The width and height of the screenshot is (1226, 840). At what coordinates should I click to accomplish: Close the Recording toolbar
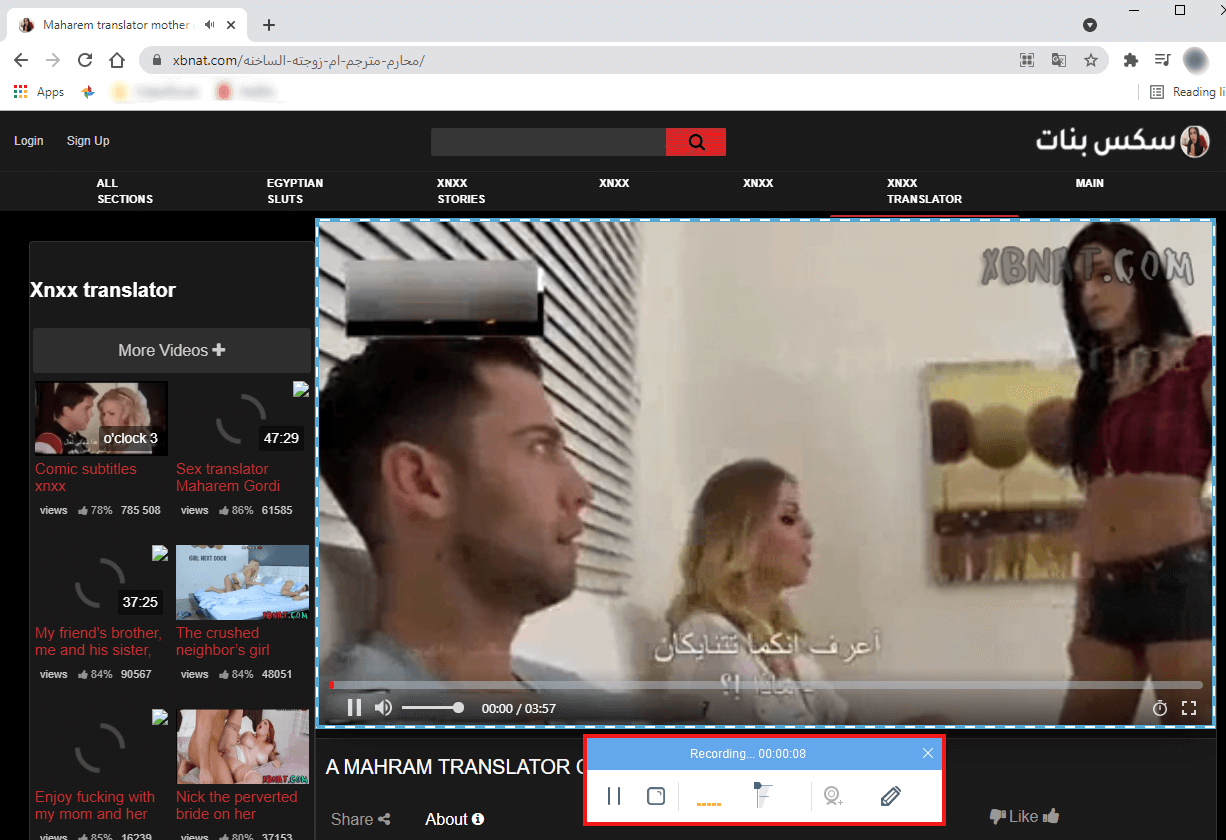click(x=928, y=753)
